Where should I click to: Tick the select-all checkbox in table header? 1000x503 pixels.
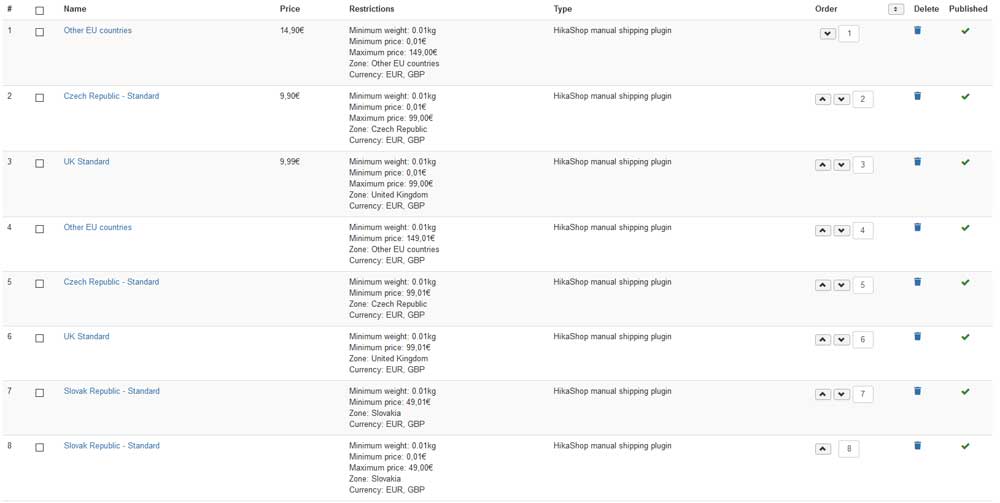40,10
